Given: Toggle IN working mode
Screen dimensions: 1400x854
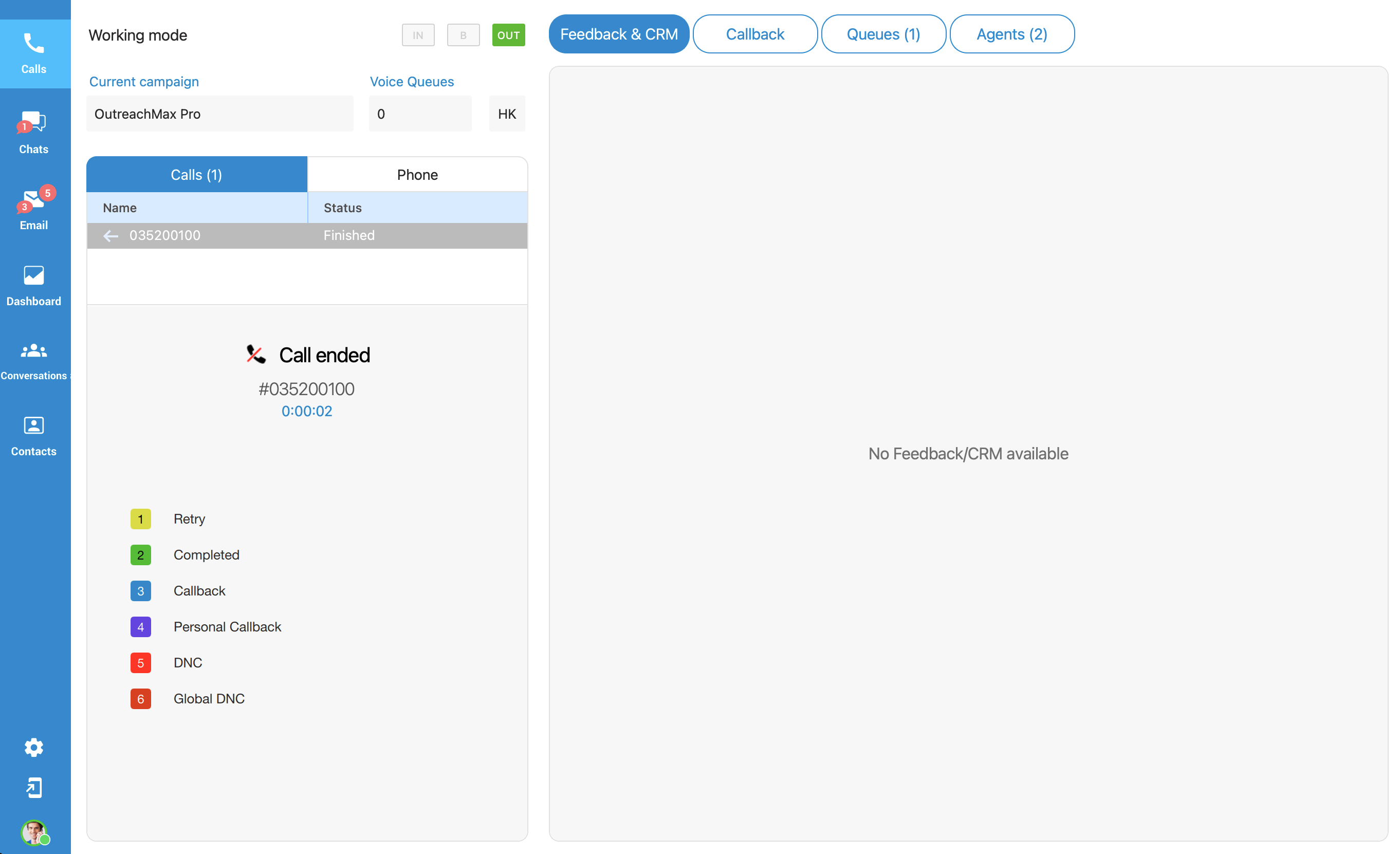Looking at the screenshot, I should click(418, 35).
